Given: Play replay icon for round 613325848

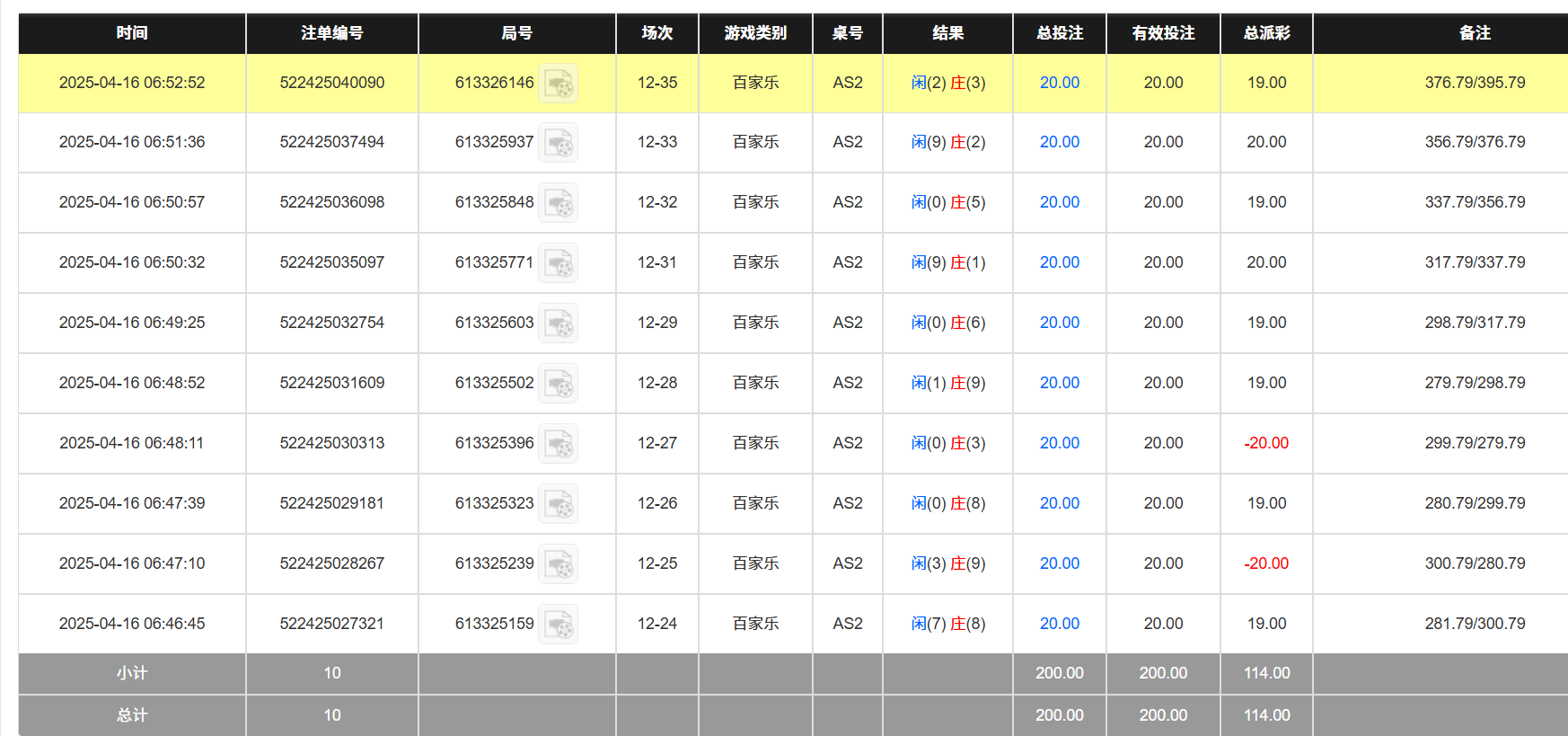Looking at the screenshot, I should tap(558, 203).
